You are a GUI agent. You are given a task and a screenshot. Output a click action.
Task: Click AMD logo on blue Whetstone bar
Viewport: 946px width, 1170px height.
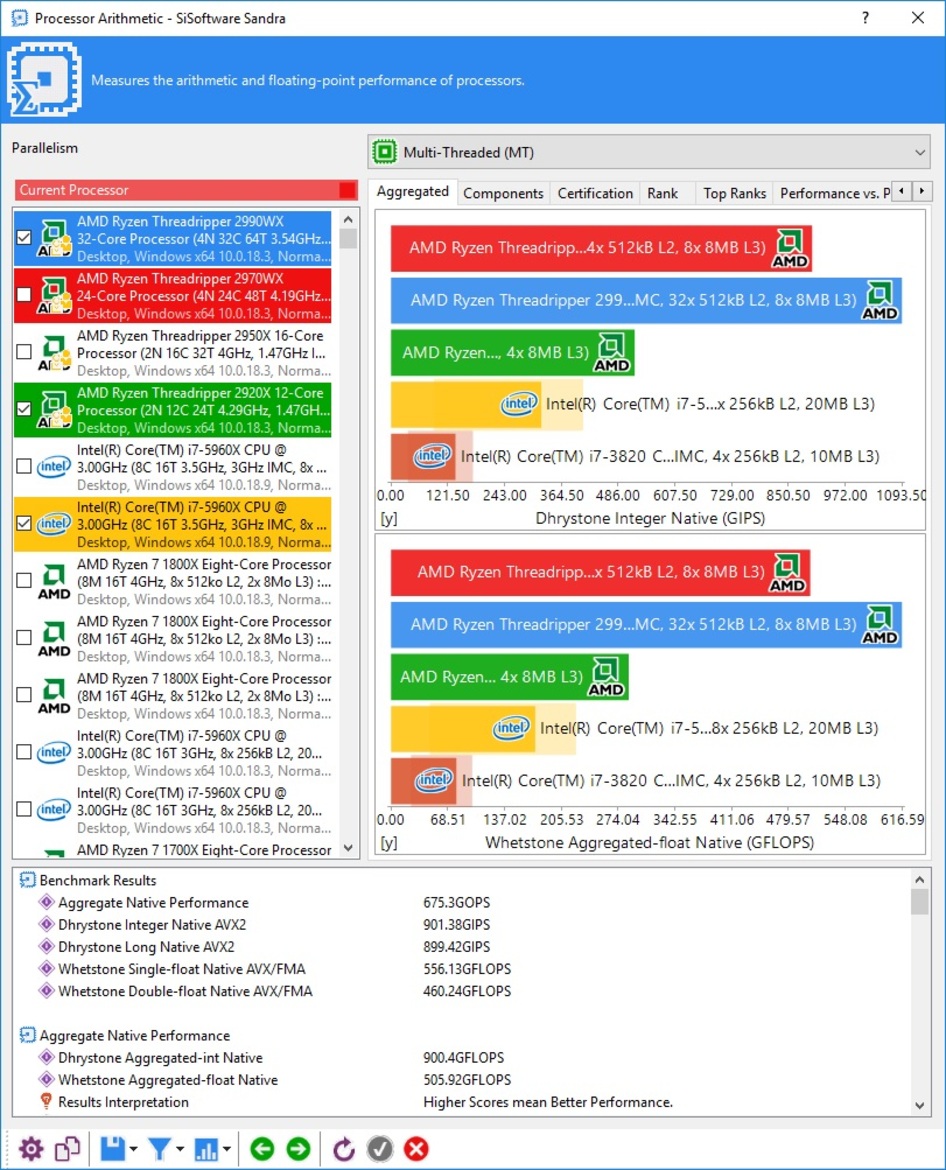coord(880,625)
